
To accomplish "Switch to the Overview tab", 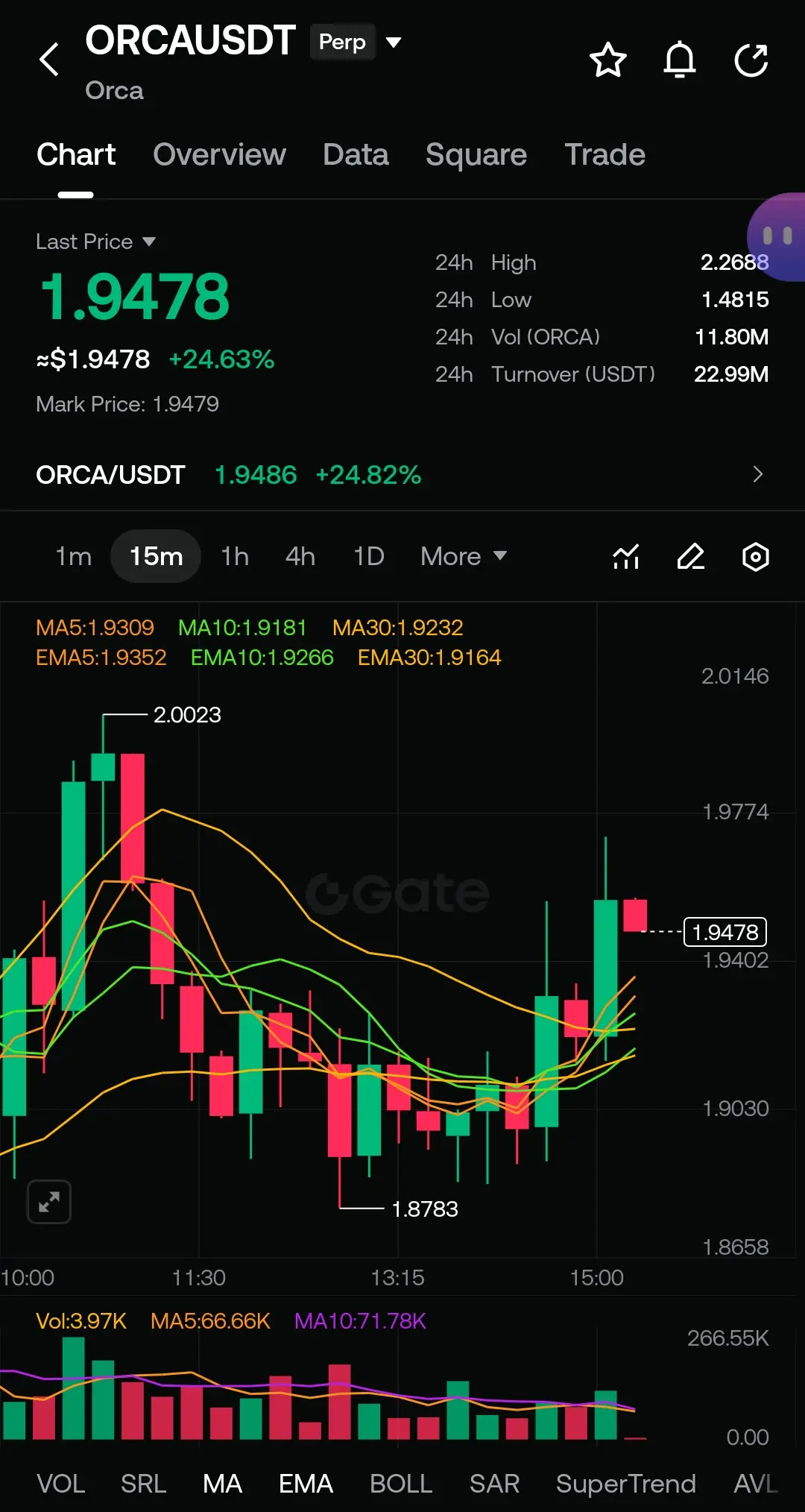I will pyautogui.click(x=219, y=155).
